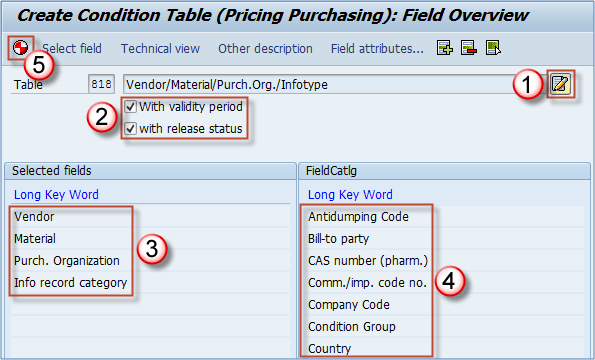Screen dimensions: 595x360
Task: Click Long Key Word header in FieldCatlg
Action: coord(350,195)
